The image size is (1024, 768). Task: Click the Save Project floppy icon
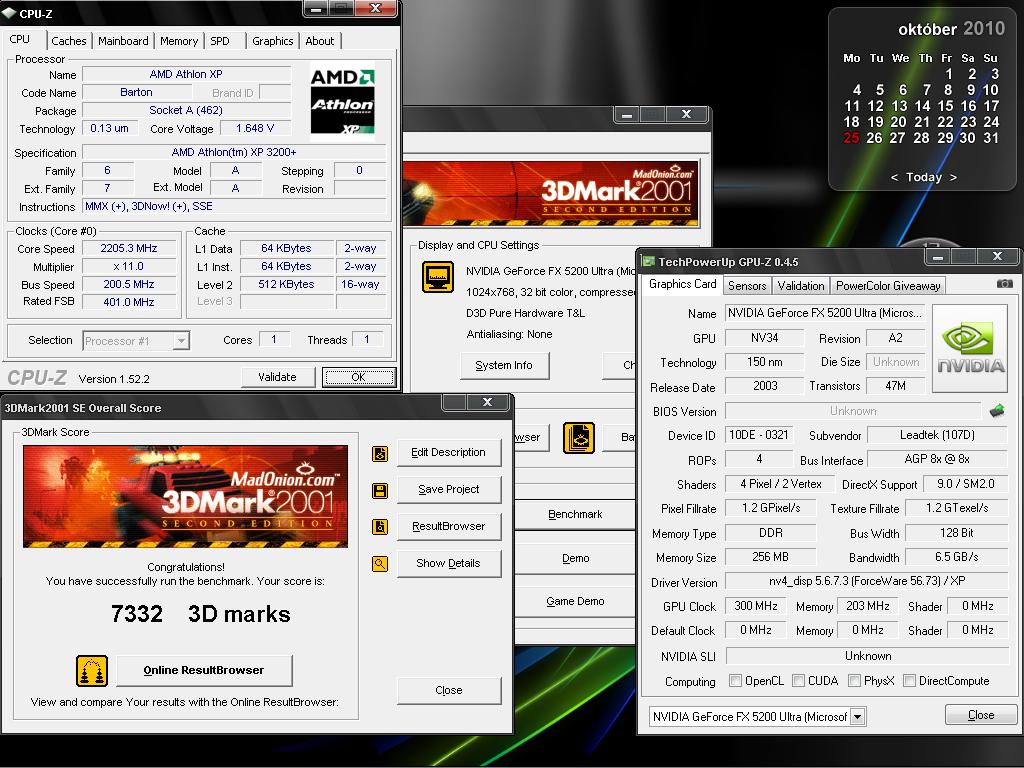point(379,490)
